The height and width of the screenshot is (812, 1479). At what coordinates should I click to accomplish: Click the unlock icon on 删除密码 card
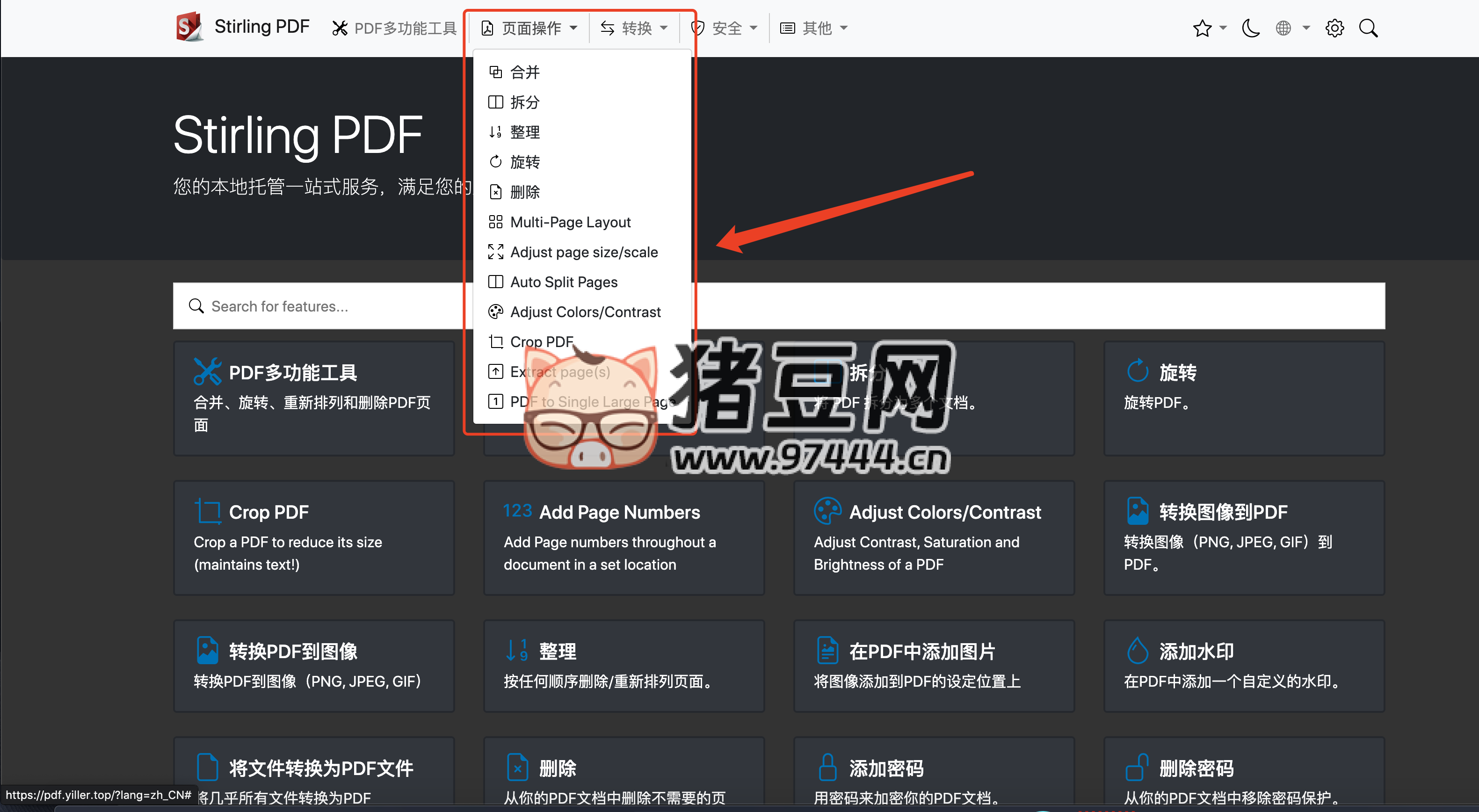[x=1138, y=767]
